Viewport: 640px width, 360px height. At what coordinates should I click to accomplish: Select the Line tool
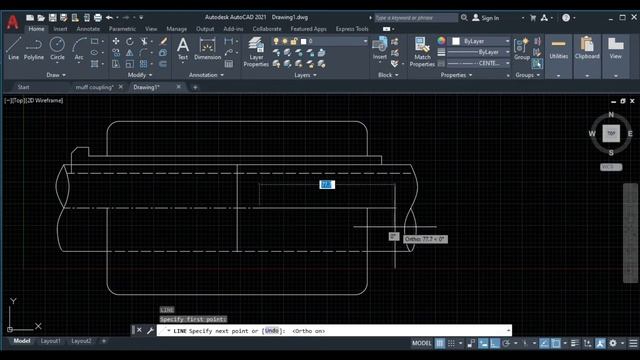pyautogui.click(x=13, y=49)
